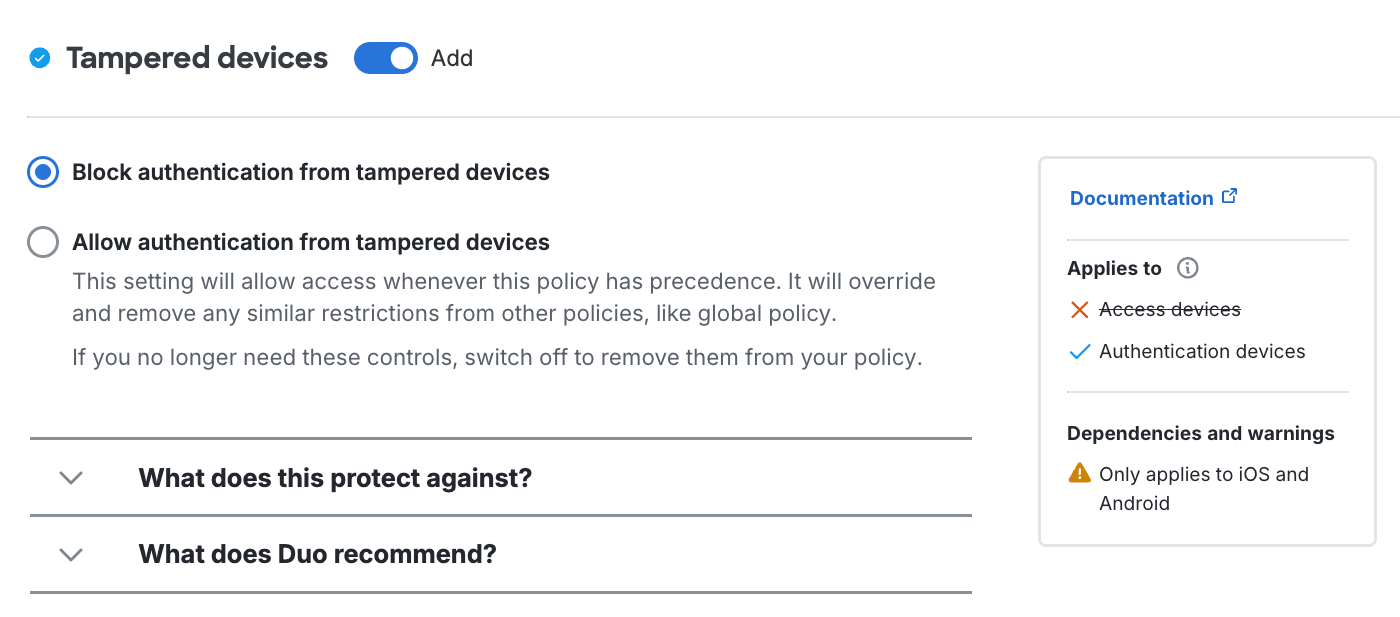Screen dimensions: 1400x617
Task: Switch off the Add toggle for Tampered devices
Action: [385, 58]
